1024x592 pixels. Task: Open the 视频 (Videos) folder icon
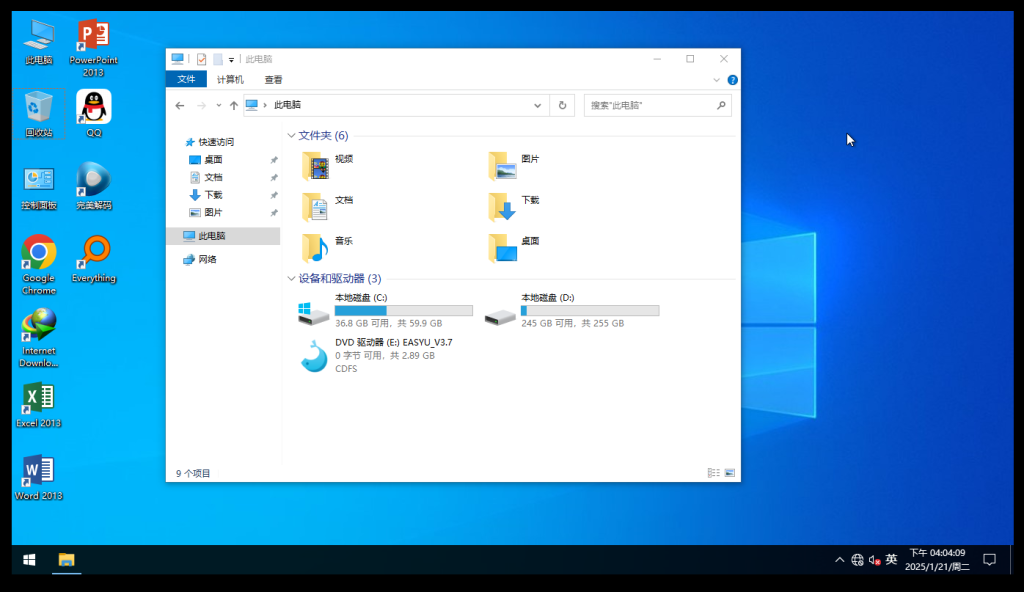point(315,166)
